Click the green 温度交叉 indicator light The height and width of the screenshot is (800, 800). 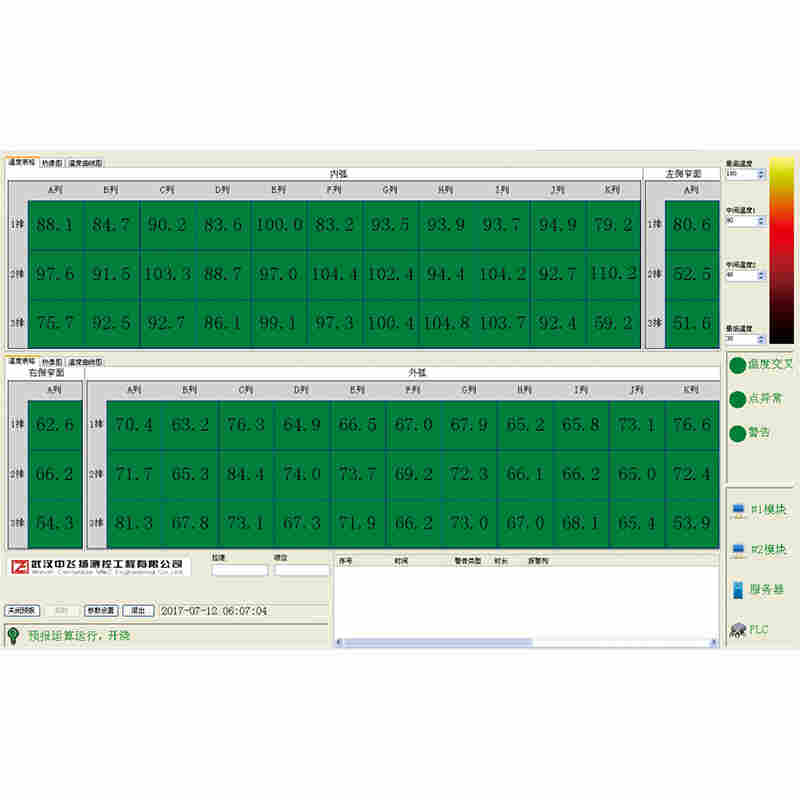pyautogui.click(x=737, y=365)
